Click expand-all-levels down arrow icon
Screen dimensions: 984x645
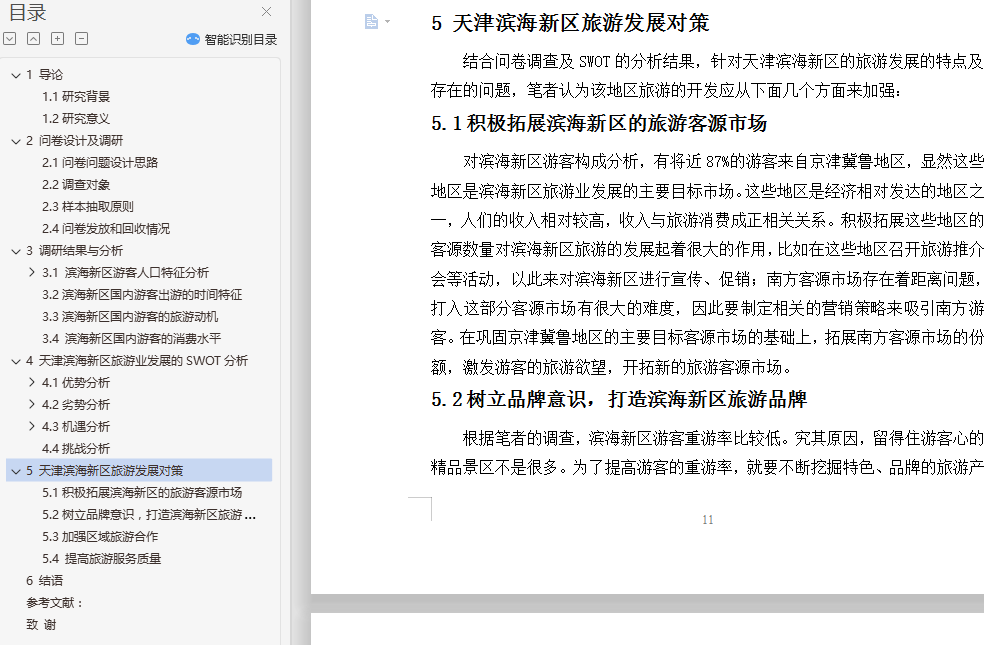pyautogui.click(x=9, y=39)
